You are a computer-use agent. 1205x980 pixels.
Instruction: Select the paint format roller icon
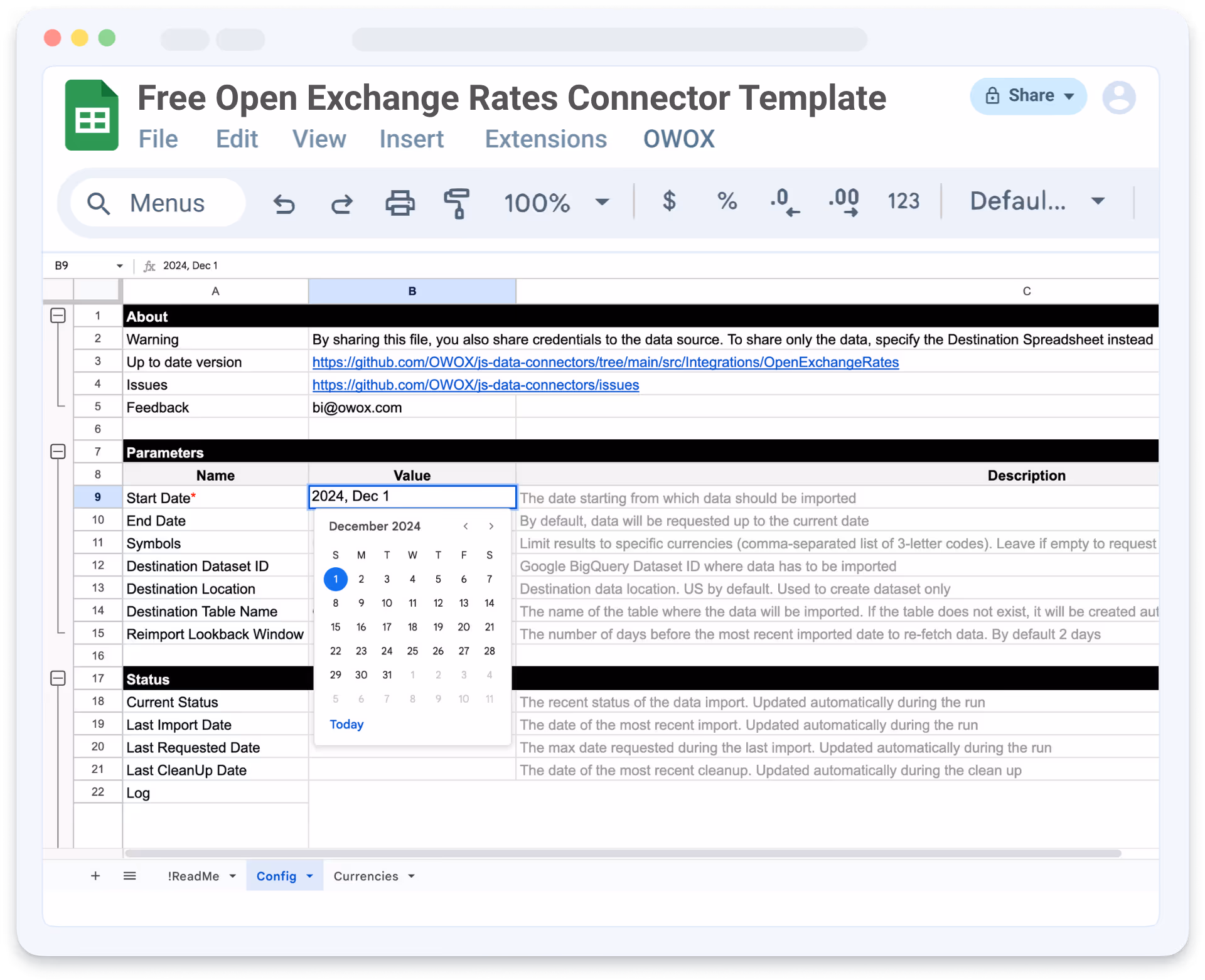point(457,203)
